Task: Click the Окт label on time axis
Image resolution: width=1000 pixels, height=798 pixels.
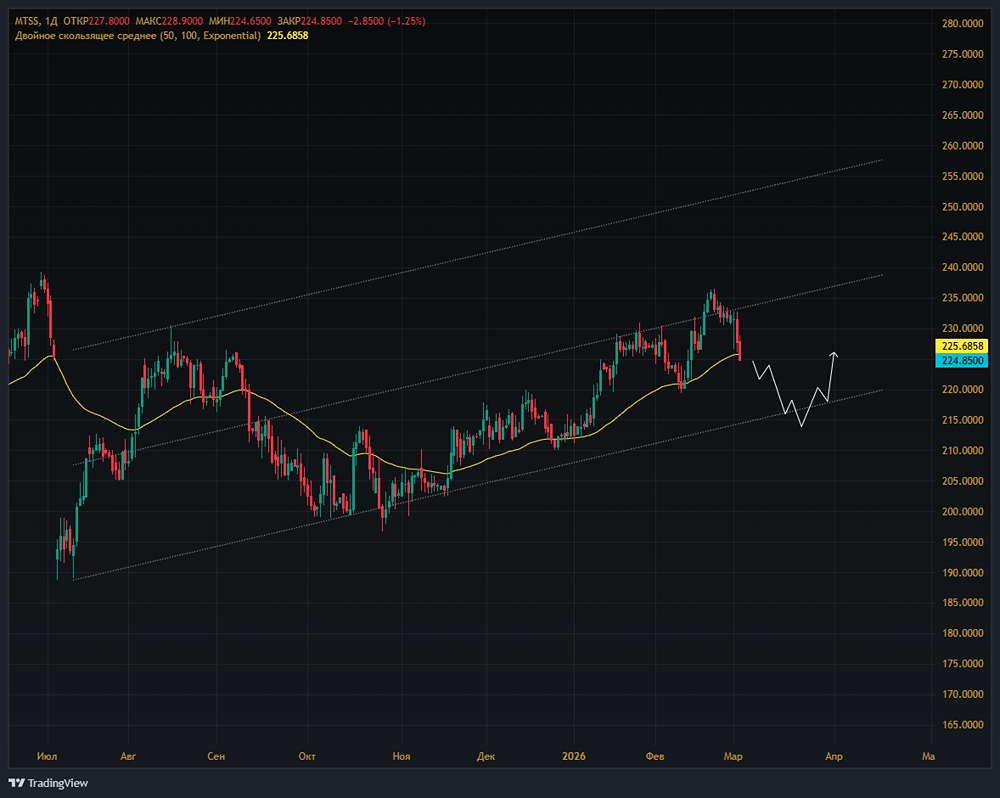Action: (307, 757)
